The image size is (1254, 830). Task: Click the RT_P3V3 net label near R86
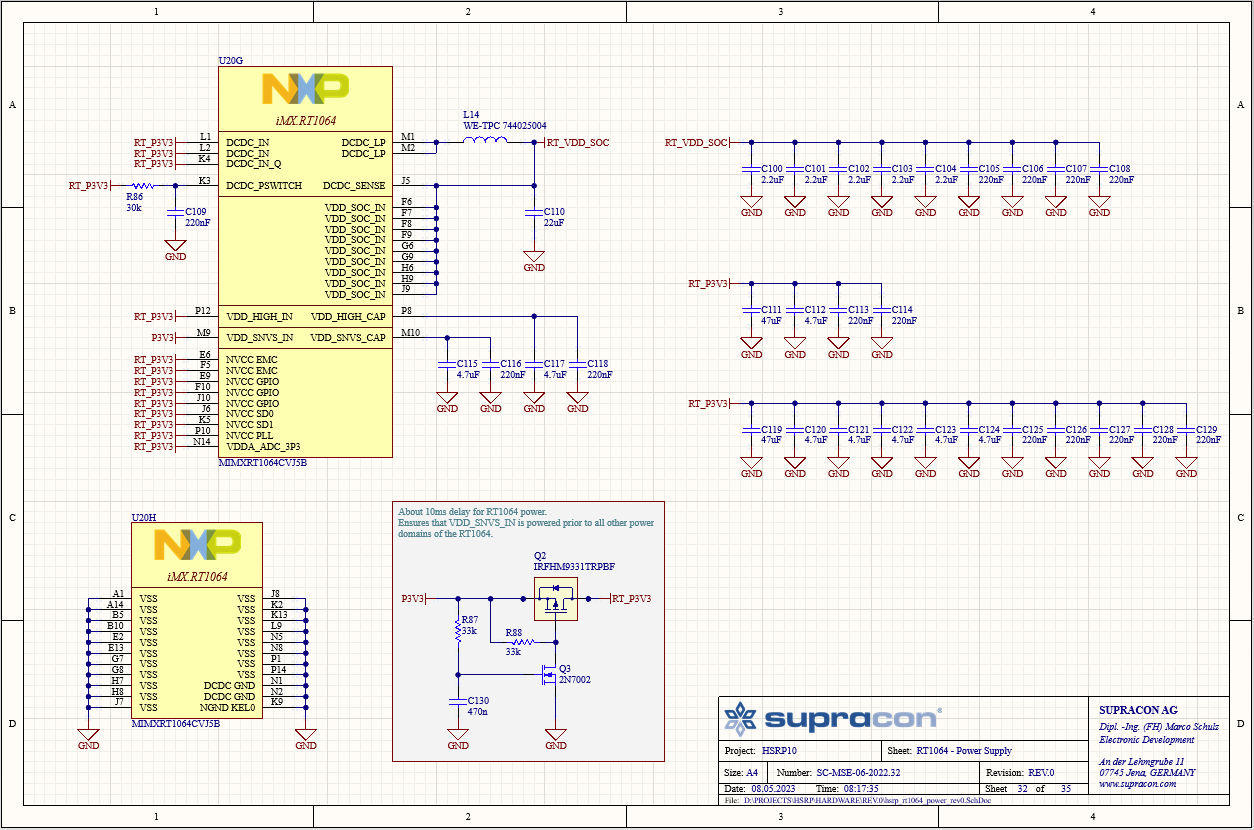point(89,186)
